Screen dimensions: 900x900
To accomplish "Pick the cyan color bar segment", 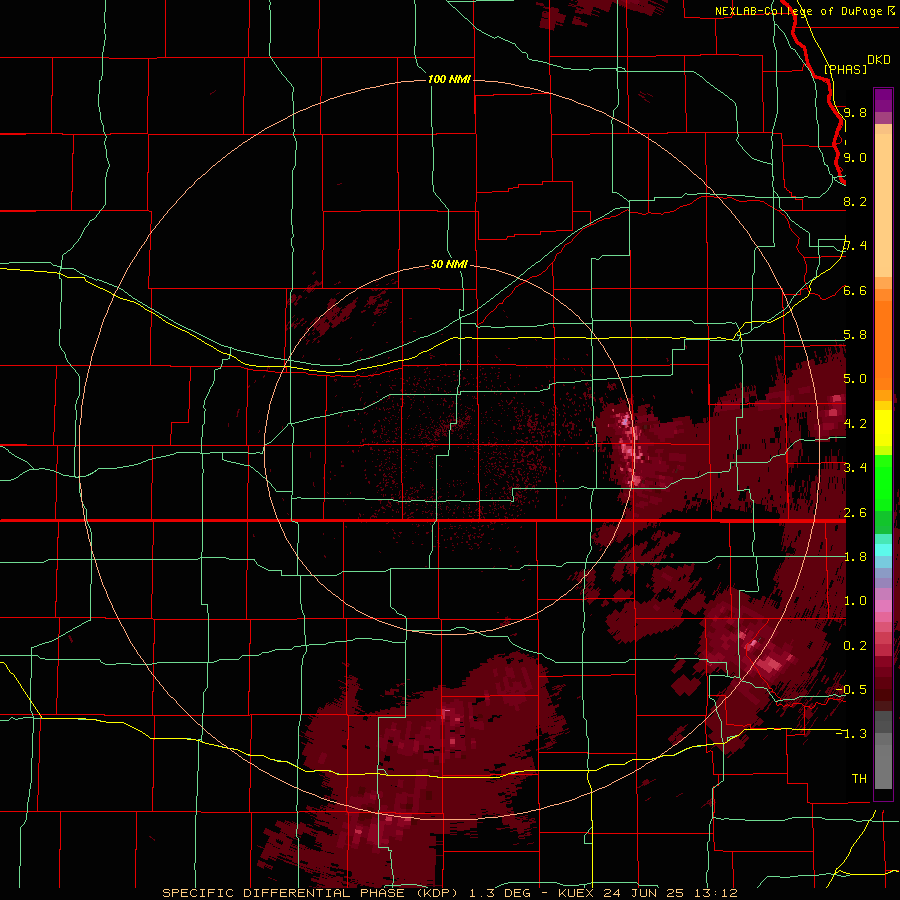I will click(883, 550).
